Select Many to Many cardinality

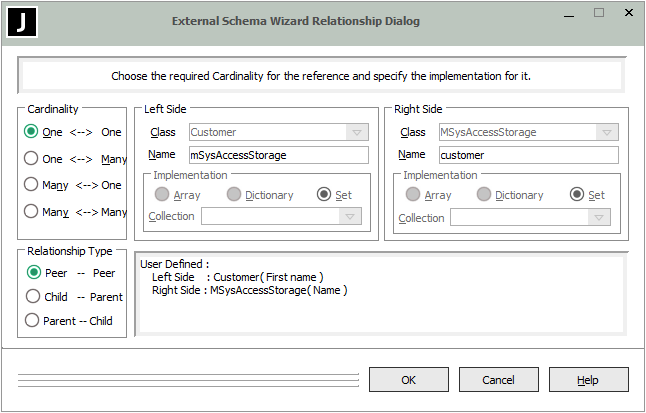(x=31, y=211)
